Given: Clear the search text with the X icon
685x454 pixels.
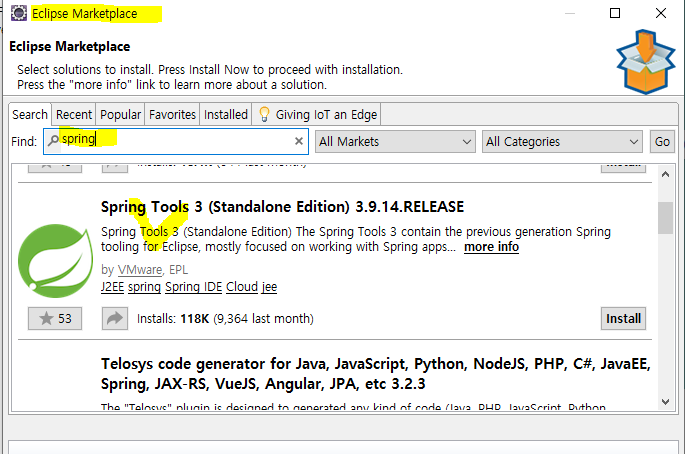Looking at the screenshot, I should 299,141.
